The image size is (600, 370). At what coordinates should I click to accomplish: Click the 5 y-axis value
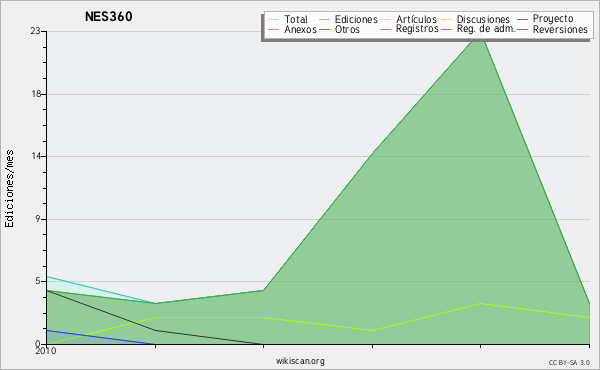point(38,281)
